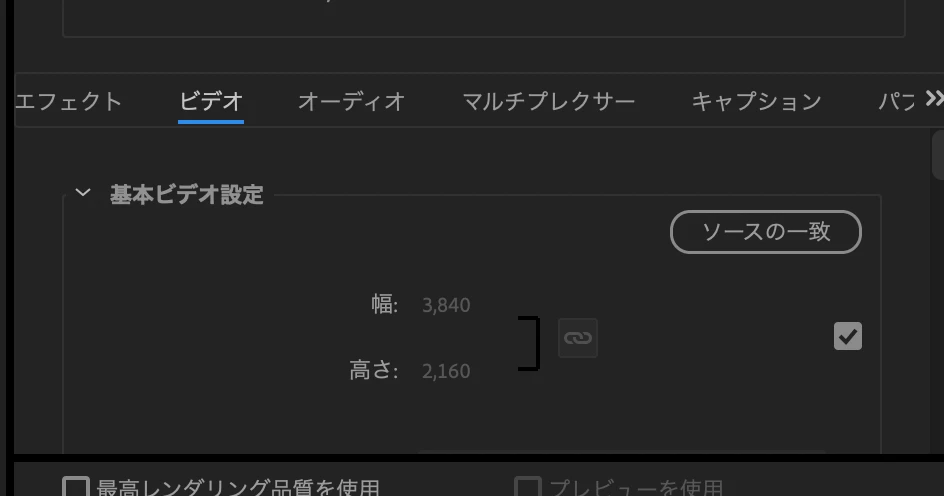Viewport: 944px width, 496px height.
Task: Click the 高さ value 2,160
Action: click(x=446, y=371)
